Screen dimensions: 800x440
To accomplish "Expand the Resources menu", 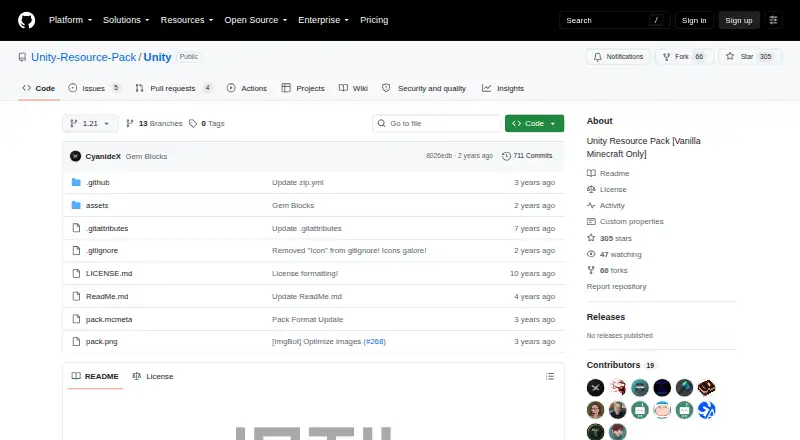I will click(x=187, y=20).
